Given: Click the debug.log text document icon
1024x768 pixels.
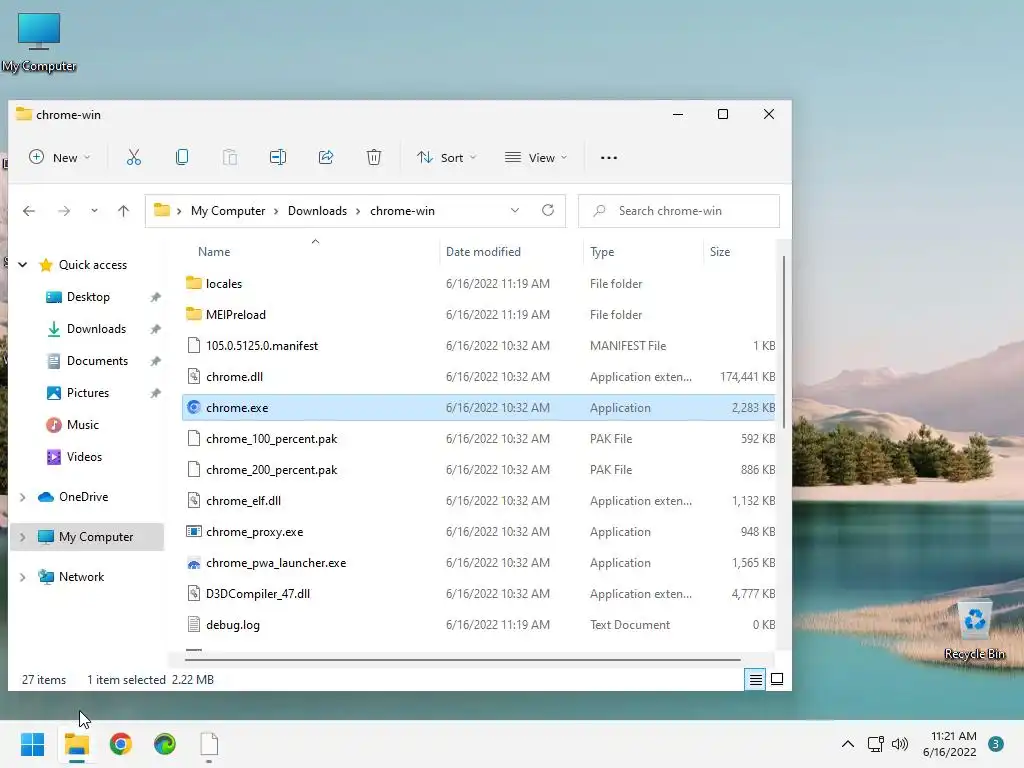Looking at the screenshot, I should click(194, 624).
